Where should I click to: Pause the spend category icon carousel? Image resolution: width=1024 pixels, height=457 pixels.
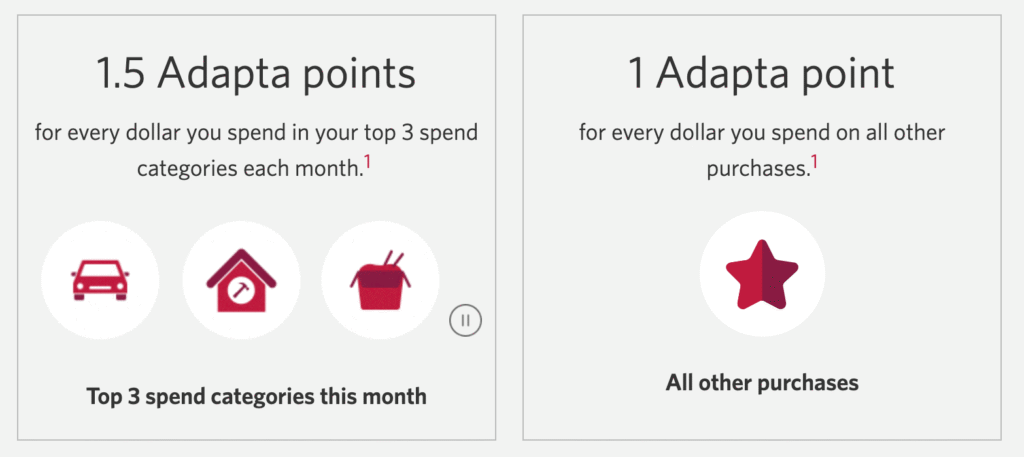pos(465,321)
